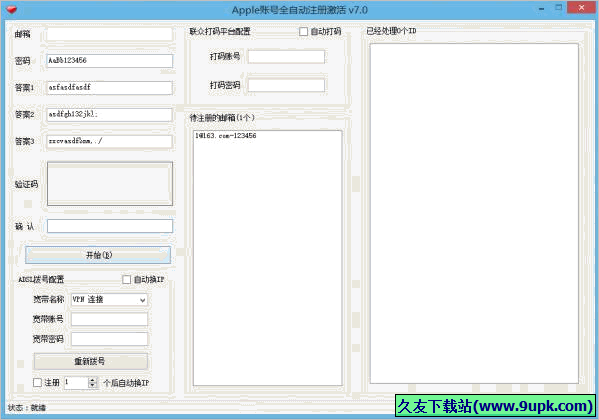Click the 宽带账号 input field
Viewport: 599px width, 420px height.
[x=109, y=319]
